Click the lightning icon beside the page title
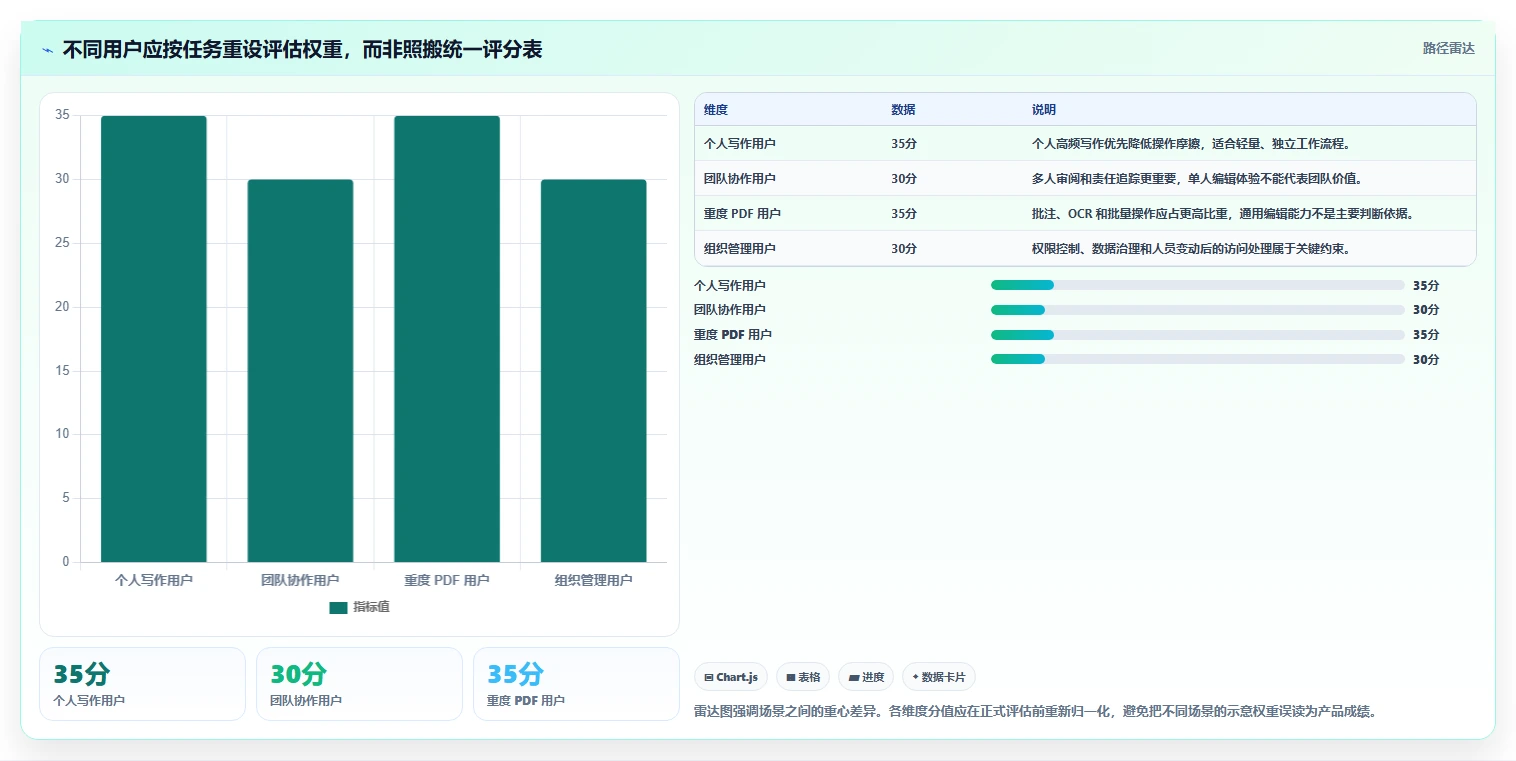This screenshot has height=761, width=1516. tap(48, 50)
